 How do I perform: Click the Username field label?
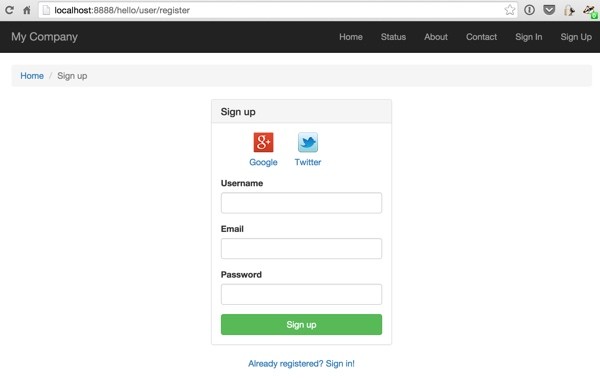(x=242, y=183)
